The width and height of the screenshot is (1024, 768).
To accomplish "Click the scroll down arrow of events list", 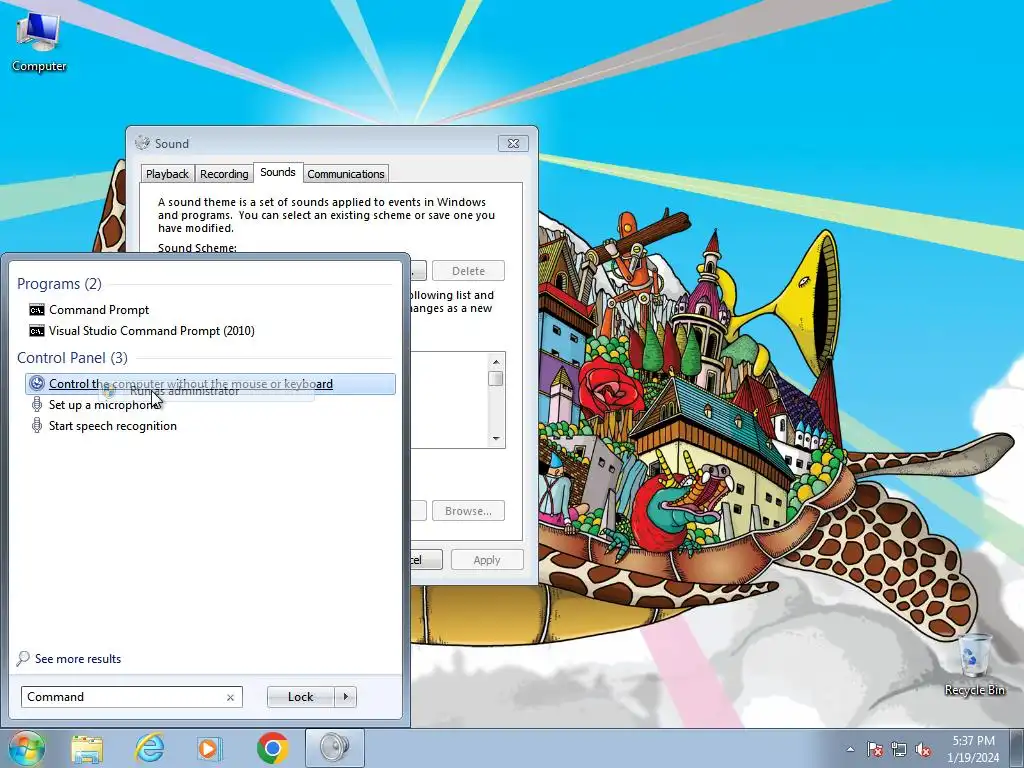I will point(496,438).
